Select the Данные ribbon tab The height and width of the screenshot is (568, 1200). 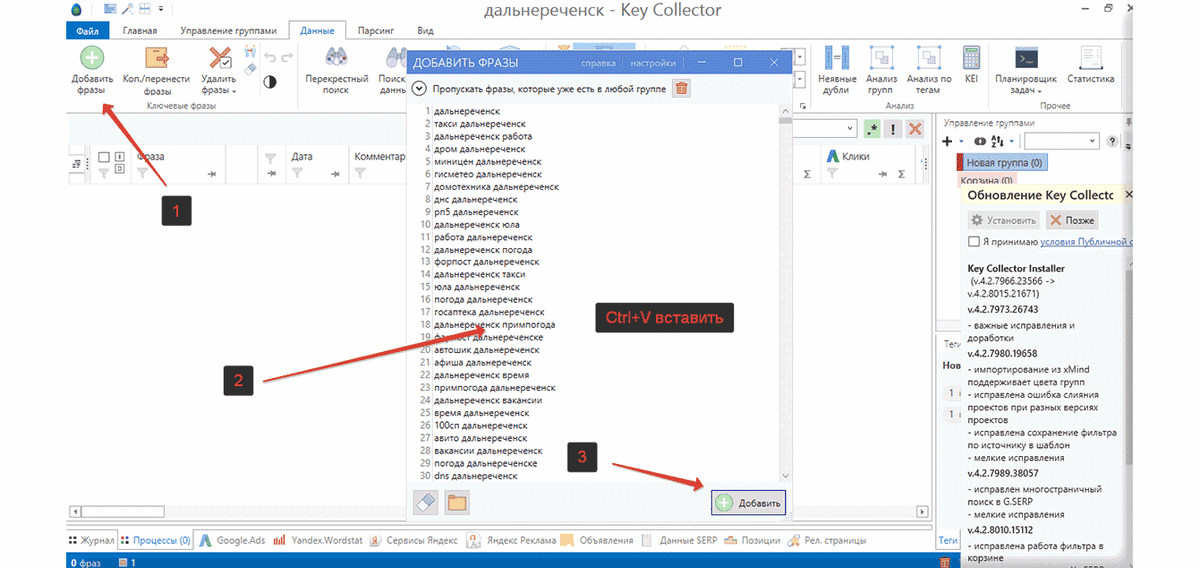[x=316, y=30]
